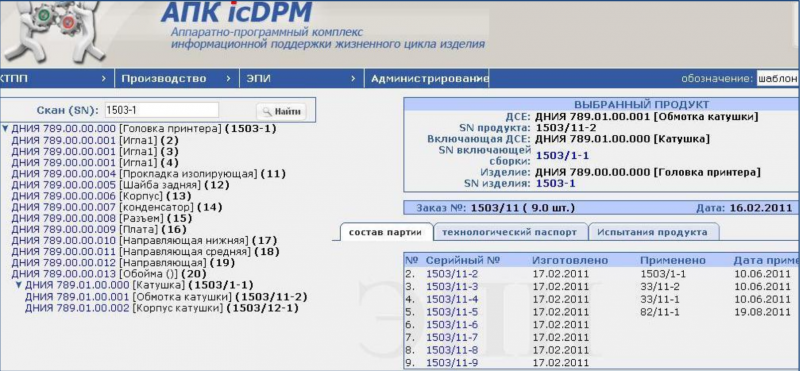The image size is (800, 371).
Task: Open SN изделия link 1503-1
Action: pos(555,183)
